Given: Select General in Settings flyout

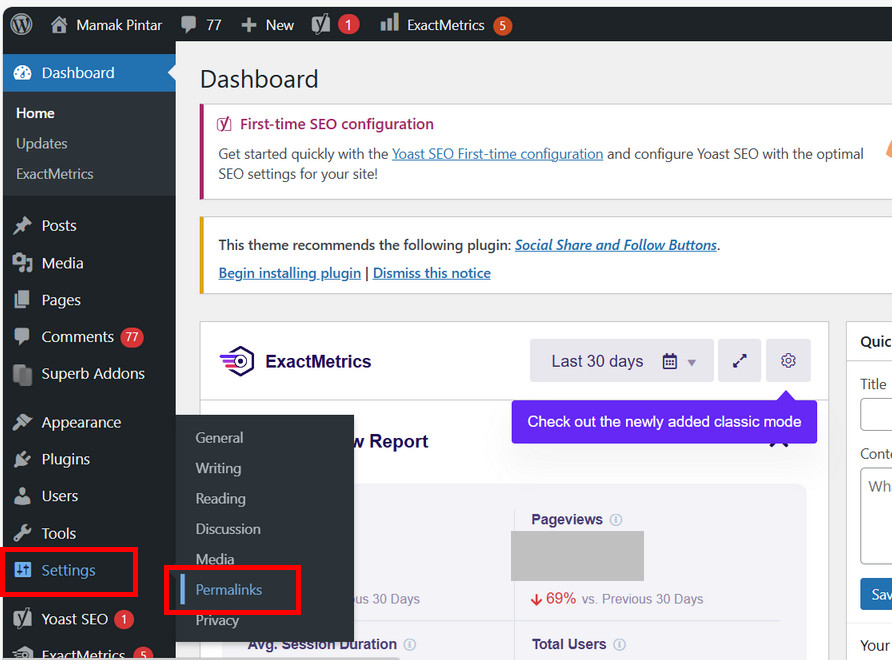Looking at the screenshot, I should tap(219, 438).
